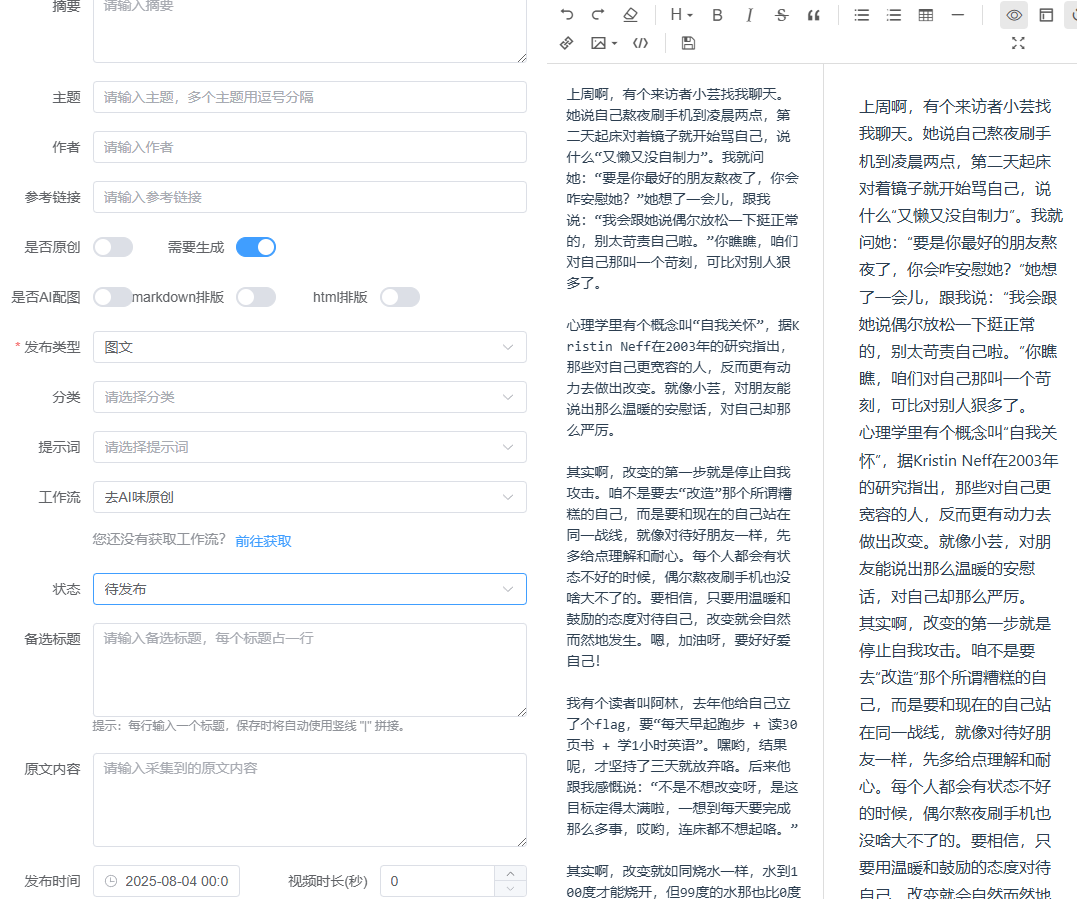Click preview text 上周啊，有个来访者小芸找
The width and height of the screenshot is (1077, 899).
pos(955,106)
